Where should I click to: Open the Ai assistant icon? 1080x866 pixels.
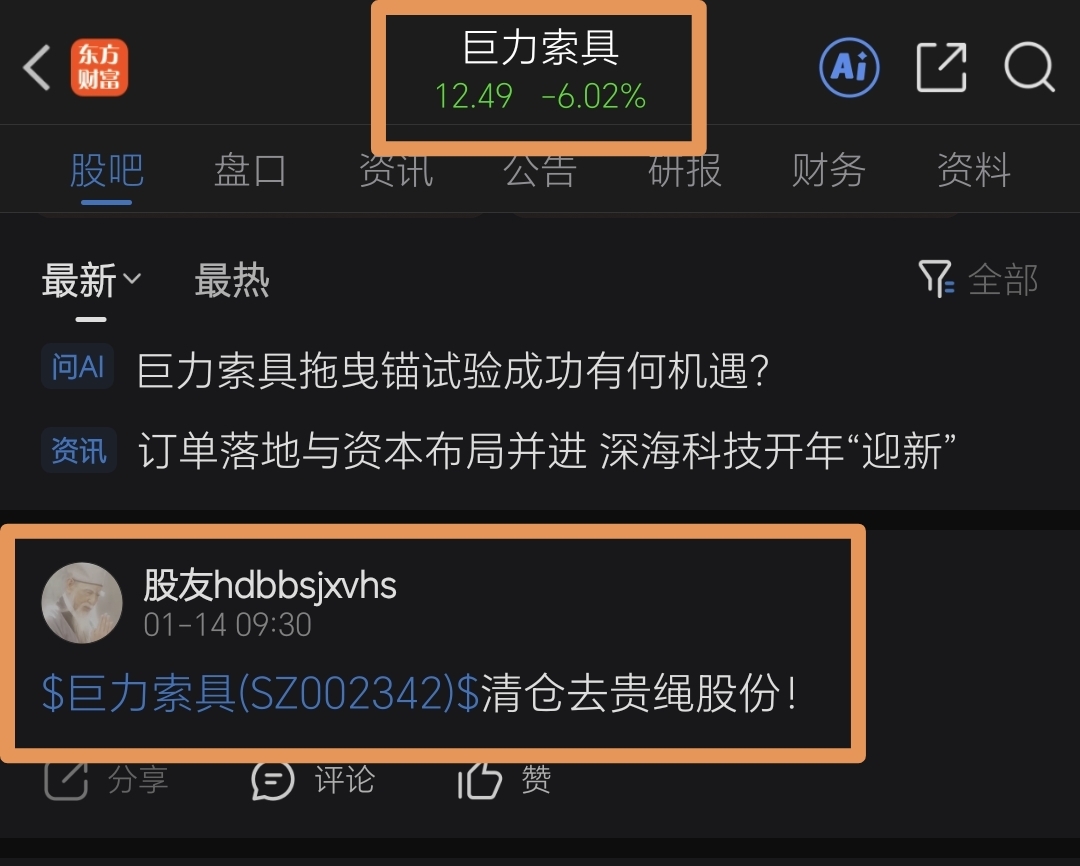tap(849, 68)
